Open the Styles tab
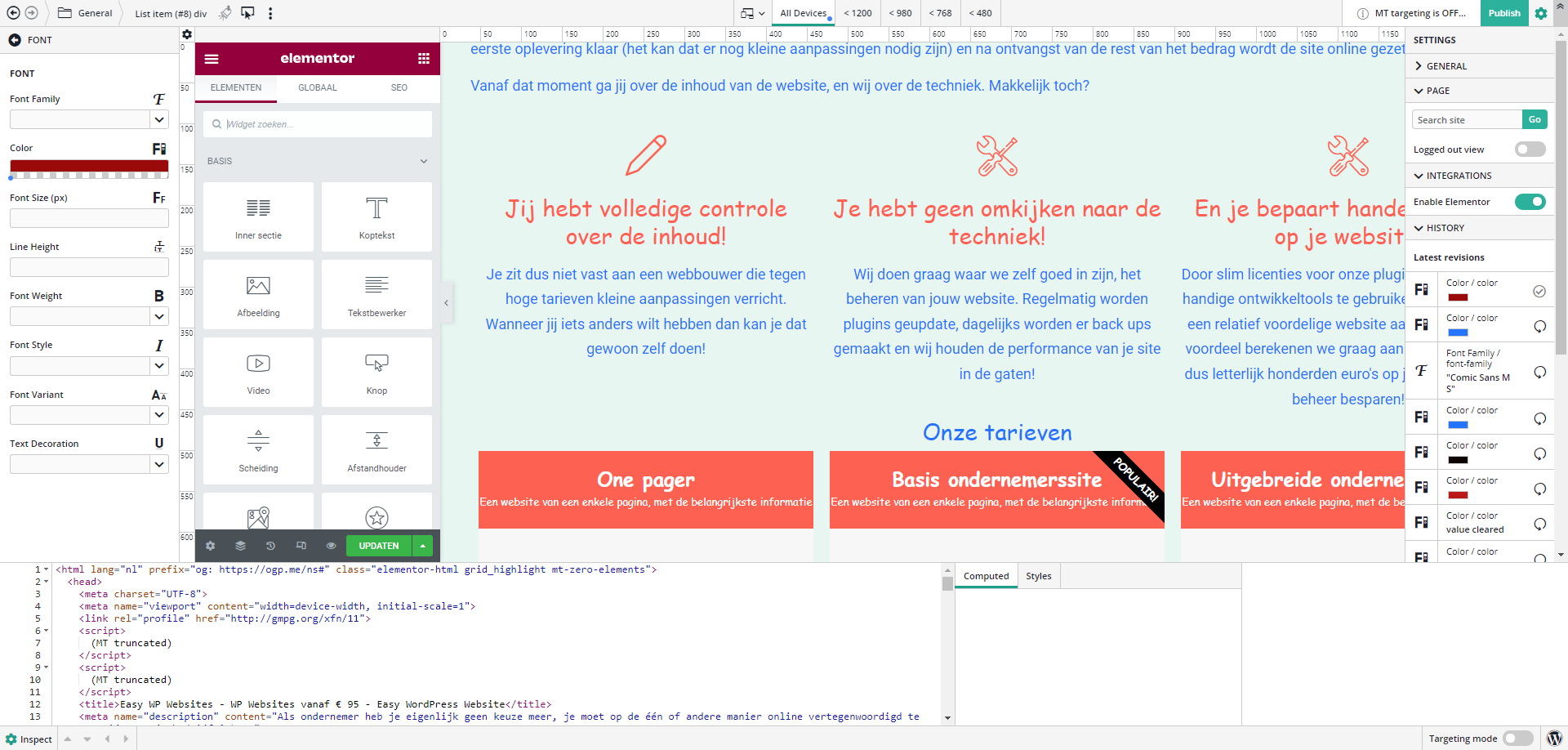The width and height of the screenshot is (1568, 750). (1039, 576)
